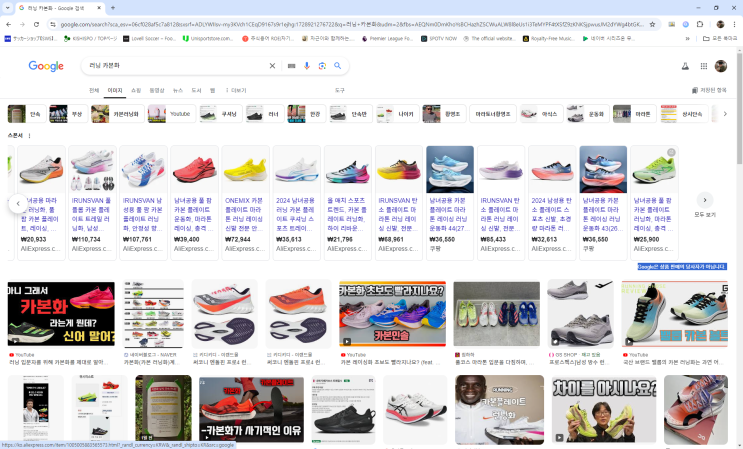Select the 이미지 tab
The image size is (743, 449).
115,90
